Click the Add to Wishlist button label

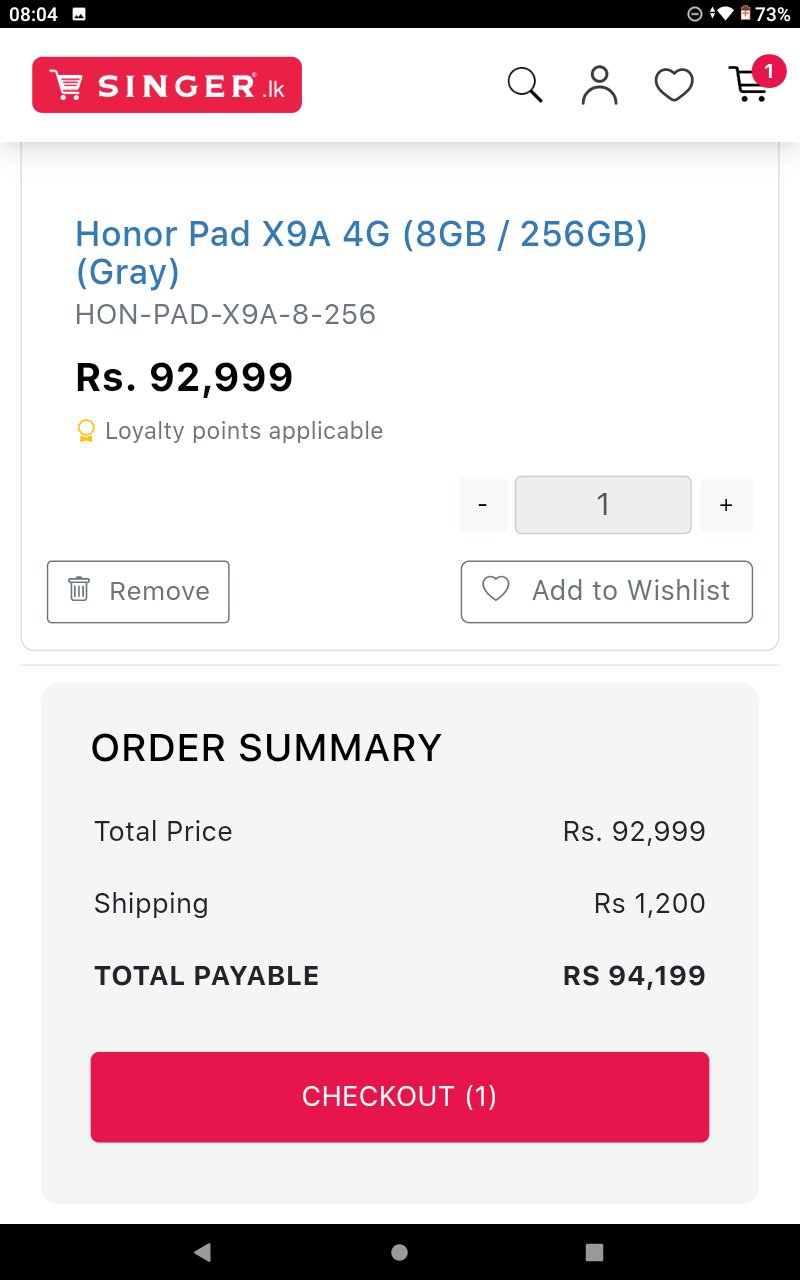click(631, 591)
